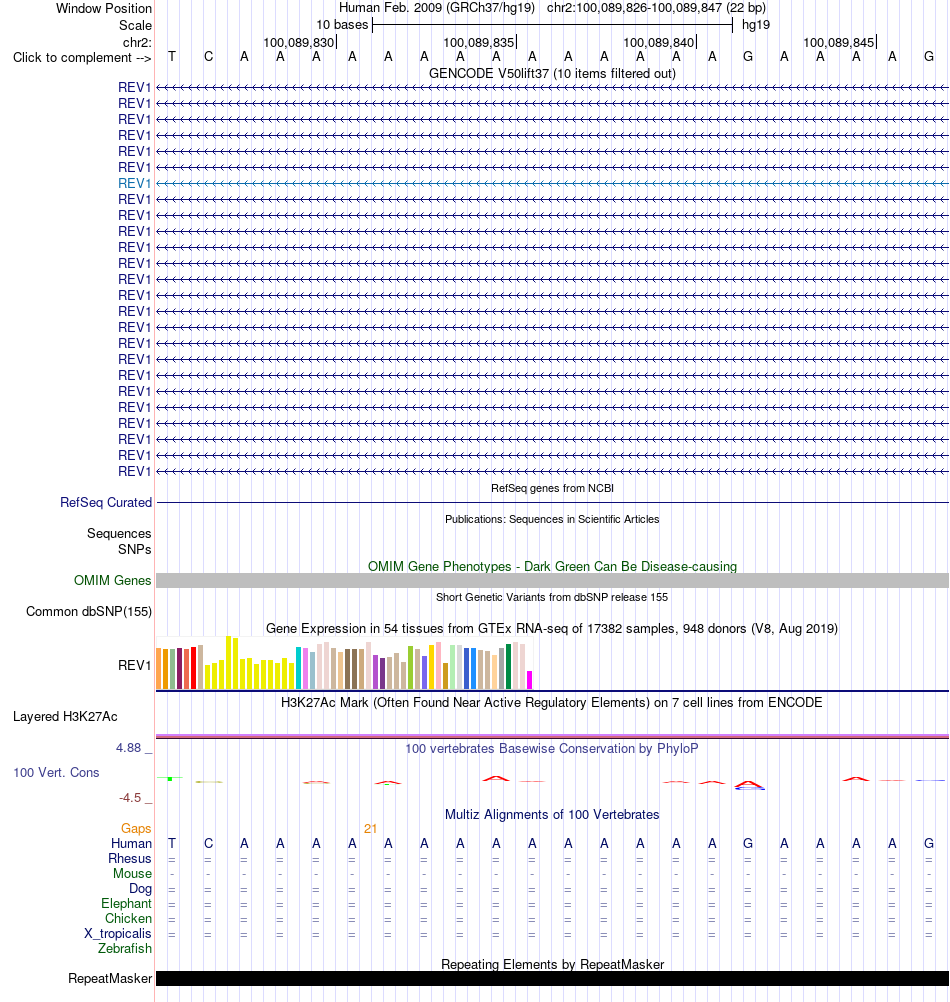Click the Chicken species label

pyautogui.click(x=128, y=918)
